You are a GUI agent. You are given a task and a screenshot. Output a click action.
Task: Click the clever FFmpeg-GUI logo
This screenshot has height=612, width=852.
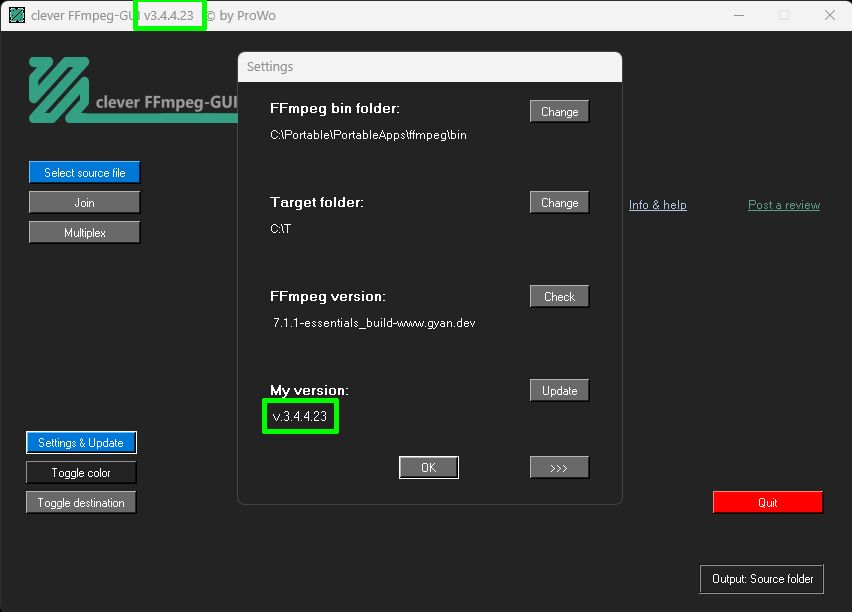[x=133, y=90]
